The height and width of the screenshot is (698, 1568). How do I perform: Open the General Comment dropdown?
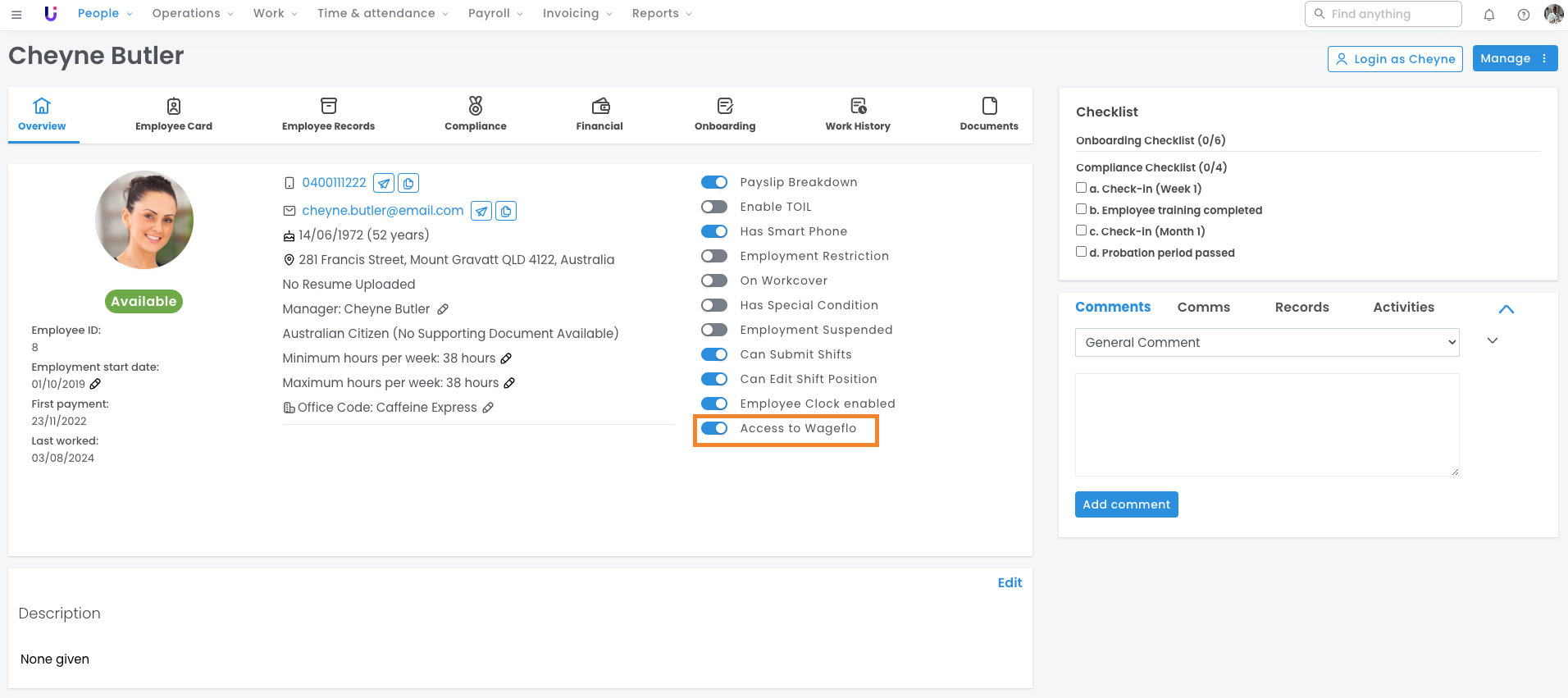(1266, 342)
